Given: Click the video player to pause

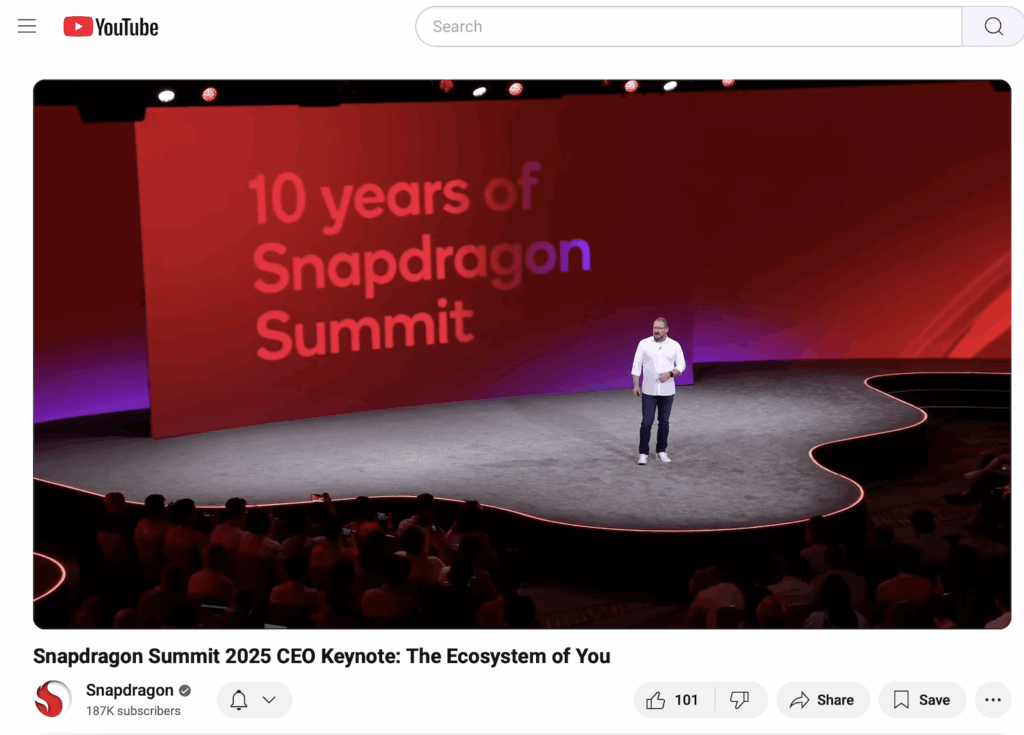Looking at the screenshot, I should 522,354.
